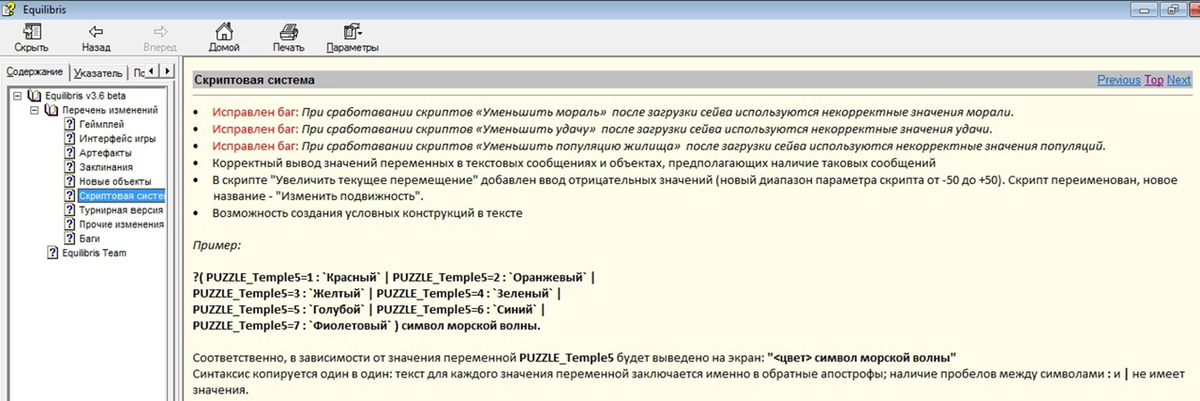The width and height of the screenshot is (1200, 401).
Task: Select the highlighted Скриптовая система topic
Action: click(x=121, y=196)
